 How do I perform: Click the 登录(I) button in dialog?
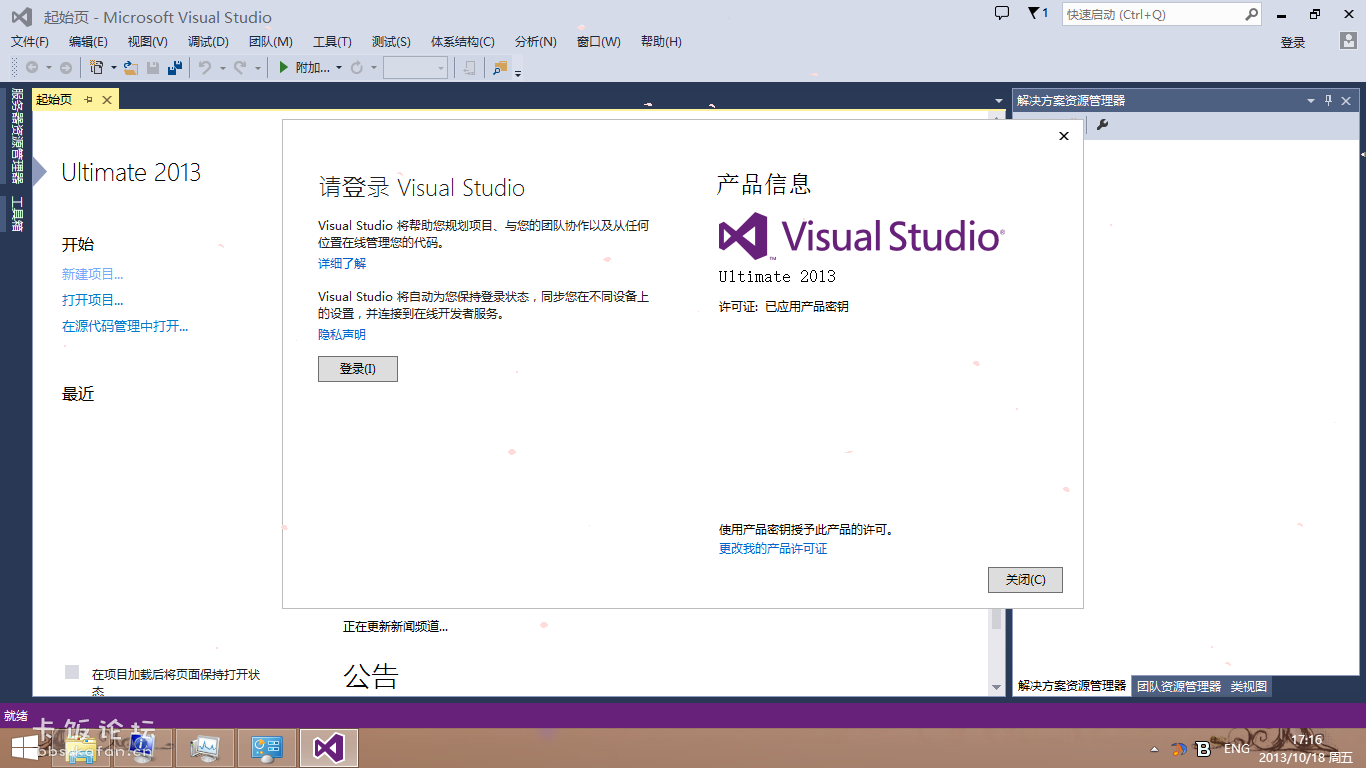point(358,369)
